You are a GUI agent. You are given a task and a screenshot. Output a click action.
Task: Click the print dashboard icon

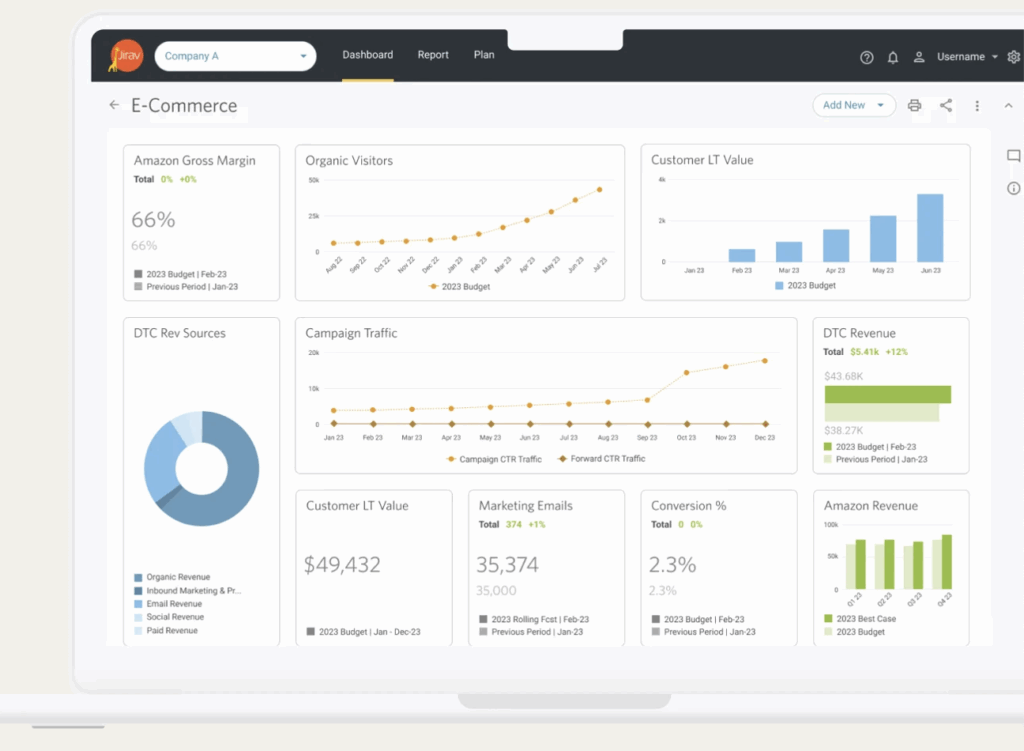pyautogui.click(x=914, y=105)
